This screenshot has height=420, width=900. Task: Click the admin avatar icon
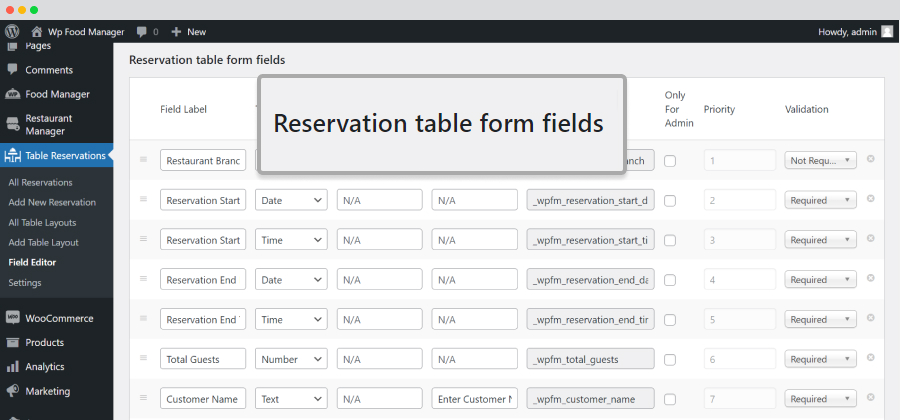pos(887,32)
